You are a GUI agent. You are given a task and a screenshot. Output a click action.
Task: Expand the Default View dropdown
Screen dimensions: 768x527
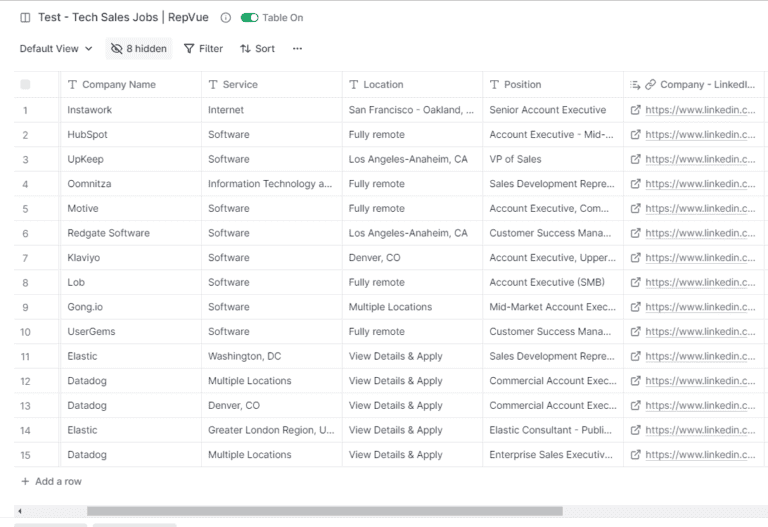point(56,49)
